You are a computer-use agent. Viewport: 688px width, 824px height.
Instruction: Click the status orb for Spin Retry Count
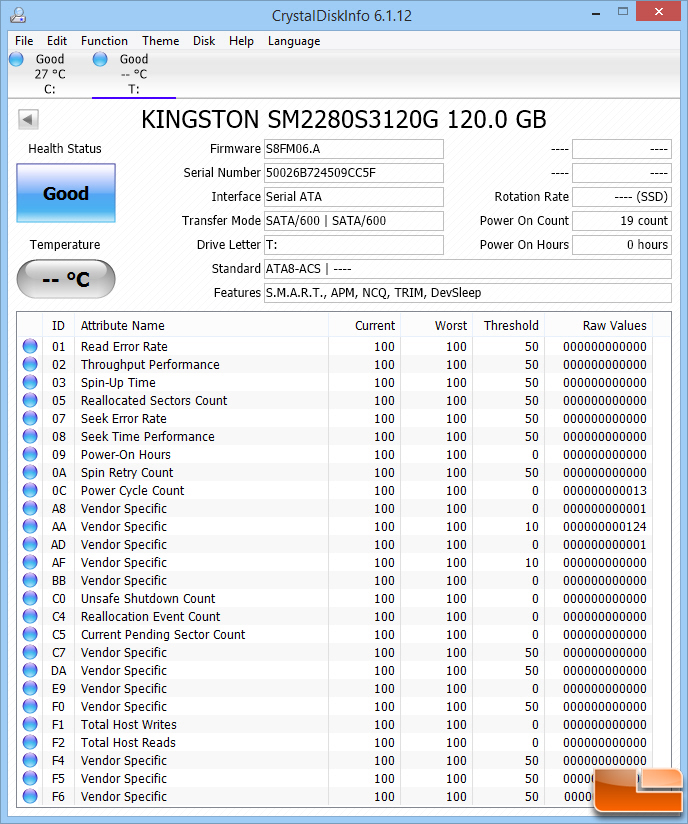click(x=30, y=472)
